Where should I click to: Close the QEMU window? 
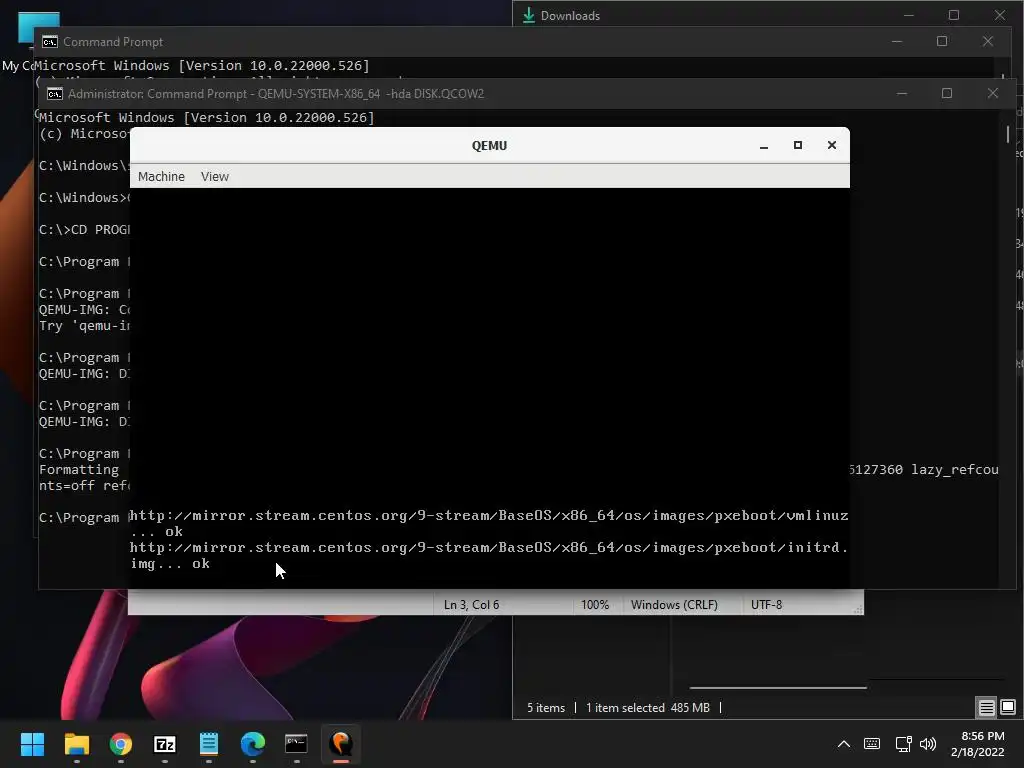coord(831,146)
